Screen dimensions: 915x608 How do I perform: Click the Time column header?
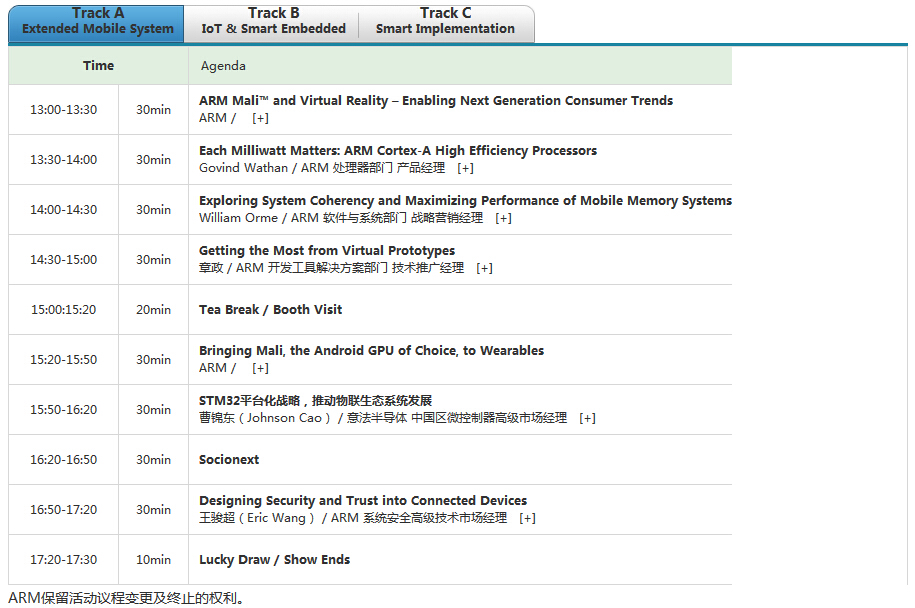(98, 66)
